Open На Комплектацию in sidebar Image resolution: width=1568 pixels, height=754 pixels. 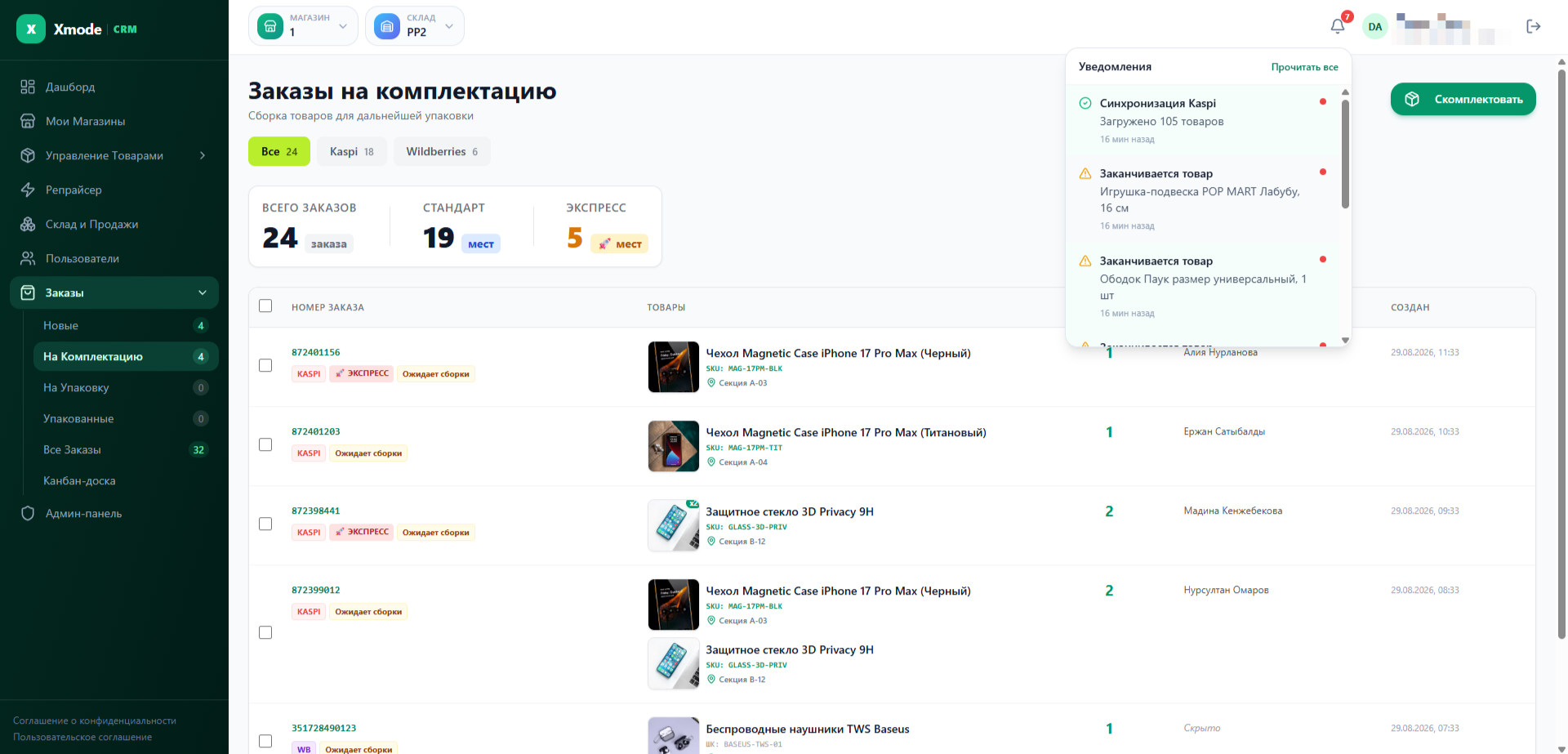click(126, 356)
